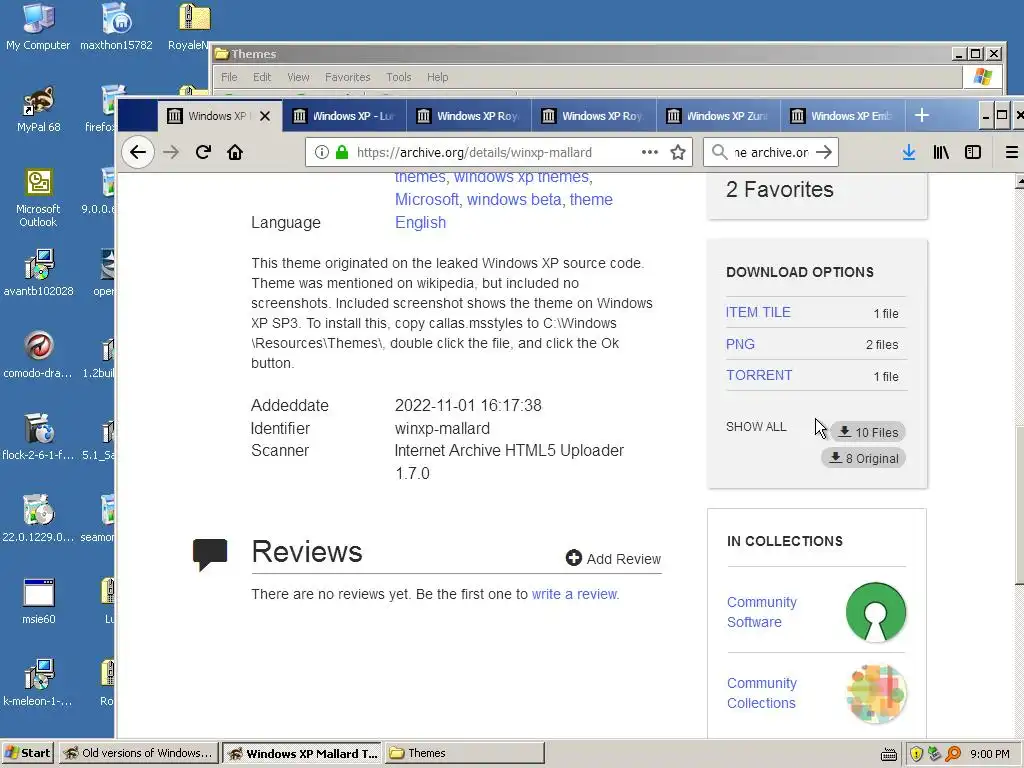Toggle the sidebar view icon
Image resolution: width=1024 pixels, height=768 pixels.
[973, 152]
